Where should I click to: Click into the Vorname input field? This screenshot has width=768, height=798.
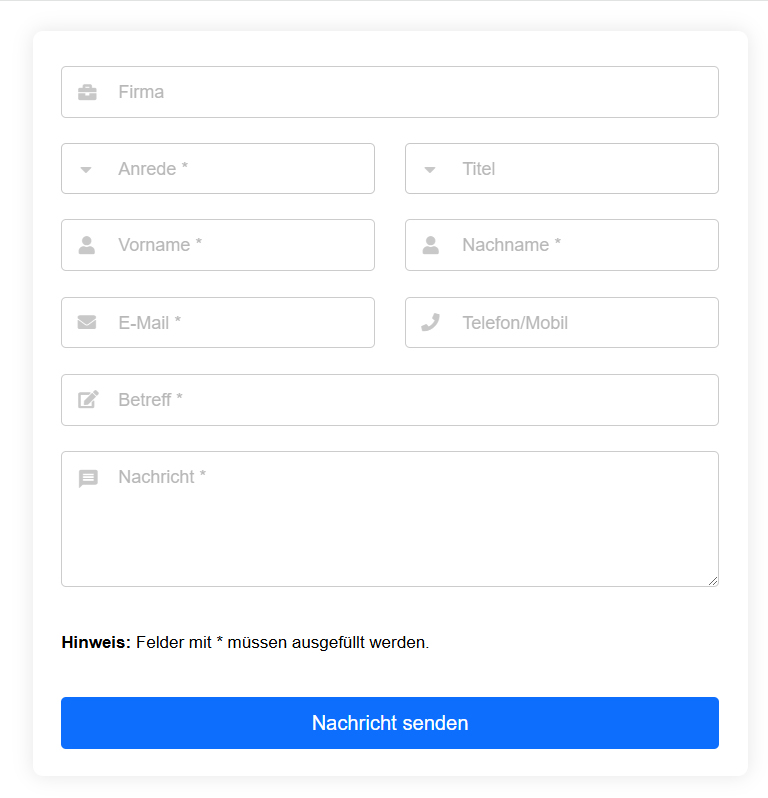click(x=218, y=245)
